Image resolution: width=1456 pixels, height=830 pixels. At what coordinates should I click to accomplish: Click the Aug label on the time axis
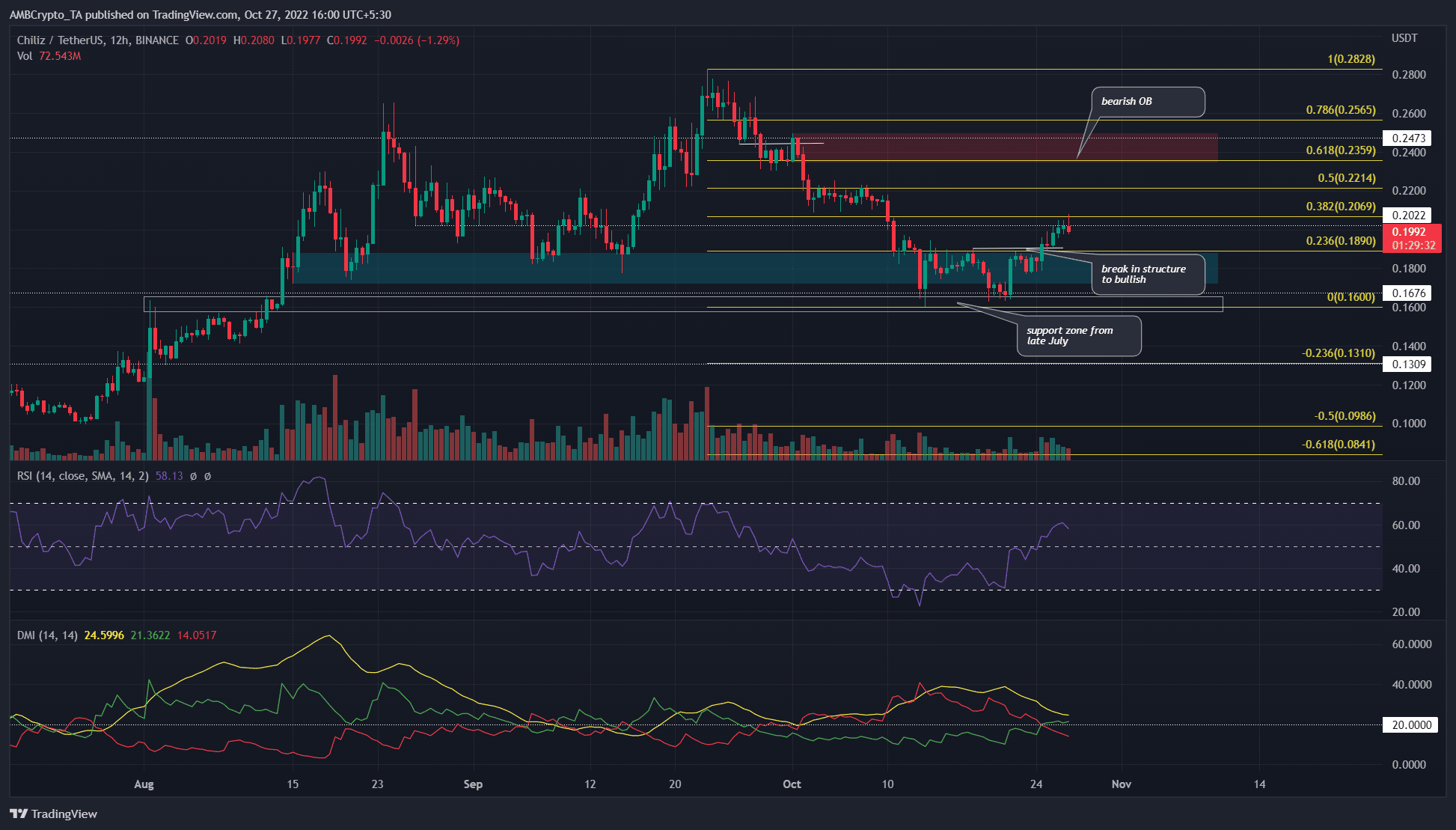point(144,784)
